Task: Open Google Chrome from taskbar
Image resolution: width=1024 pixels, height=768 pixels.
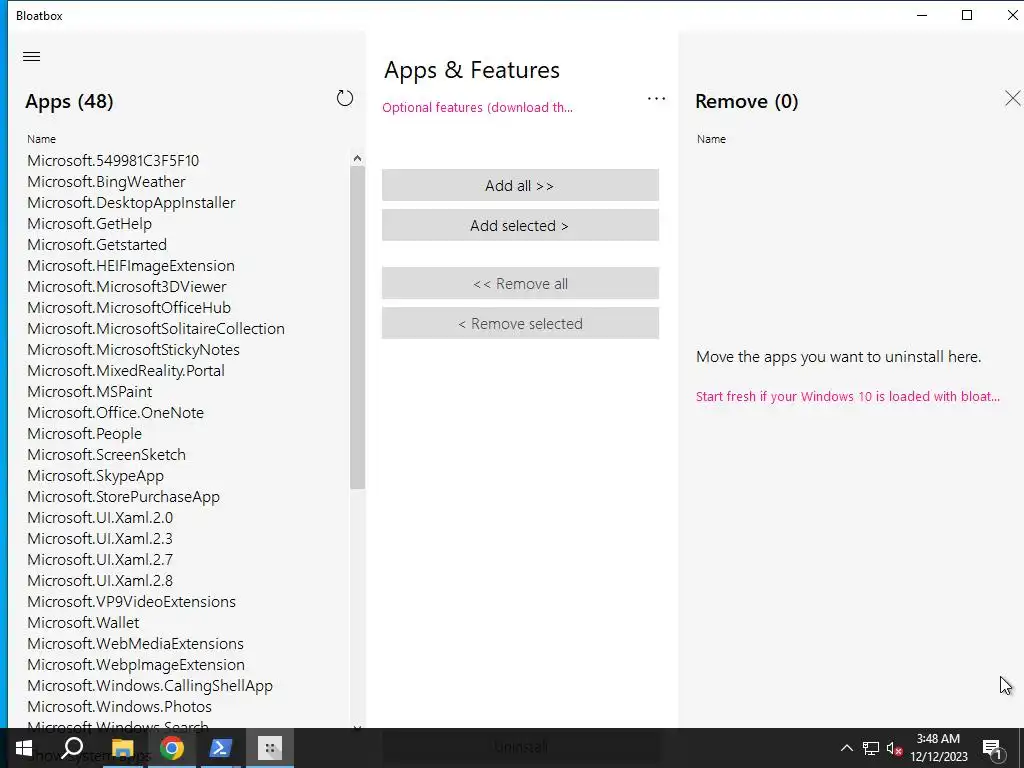Action: 172,748
